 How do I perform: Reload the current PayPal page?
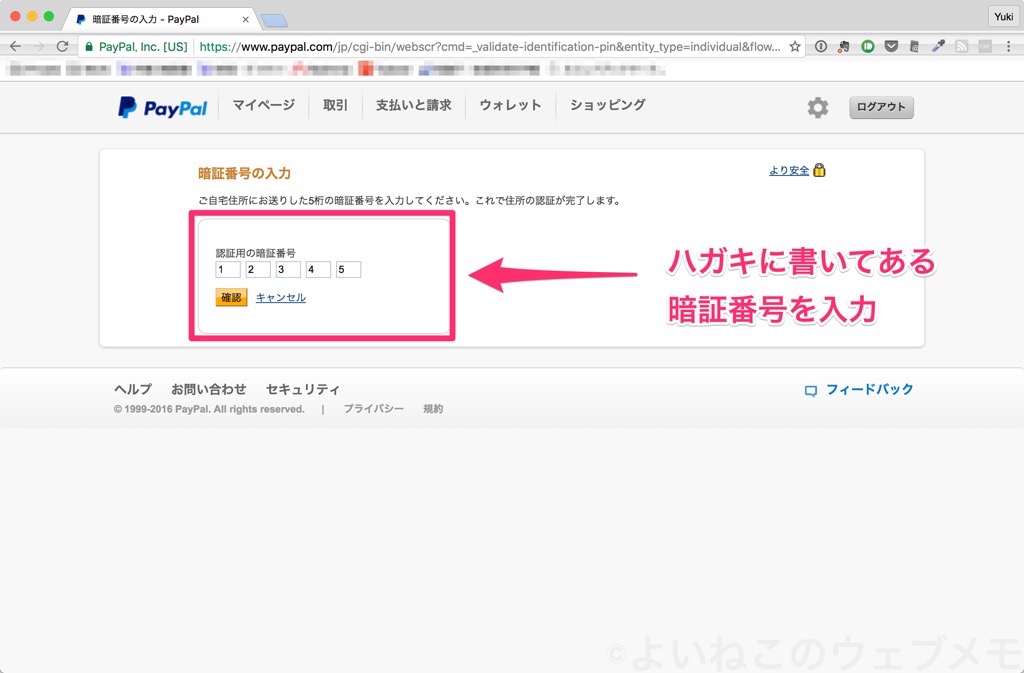[63, 45]
